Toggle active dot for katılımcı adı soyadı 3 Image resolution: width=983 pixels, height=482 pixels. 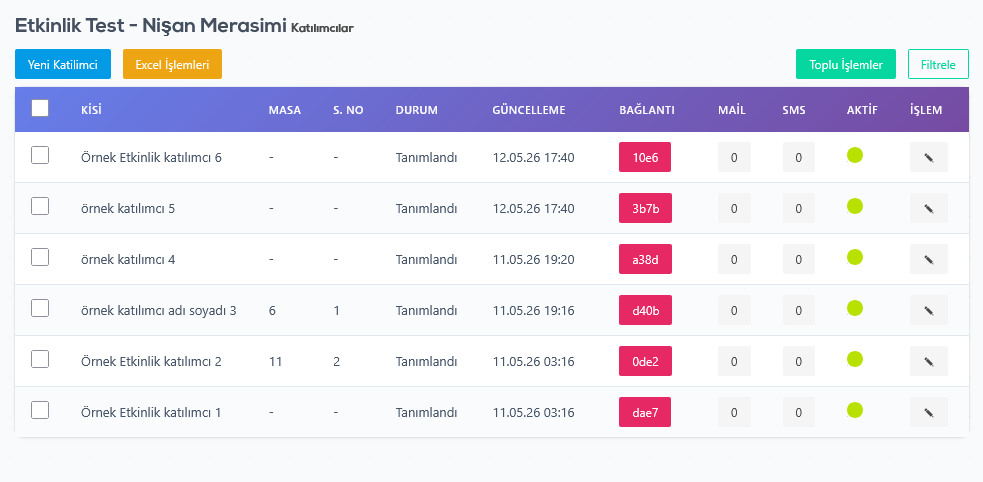click(854, 308)
